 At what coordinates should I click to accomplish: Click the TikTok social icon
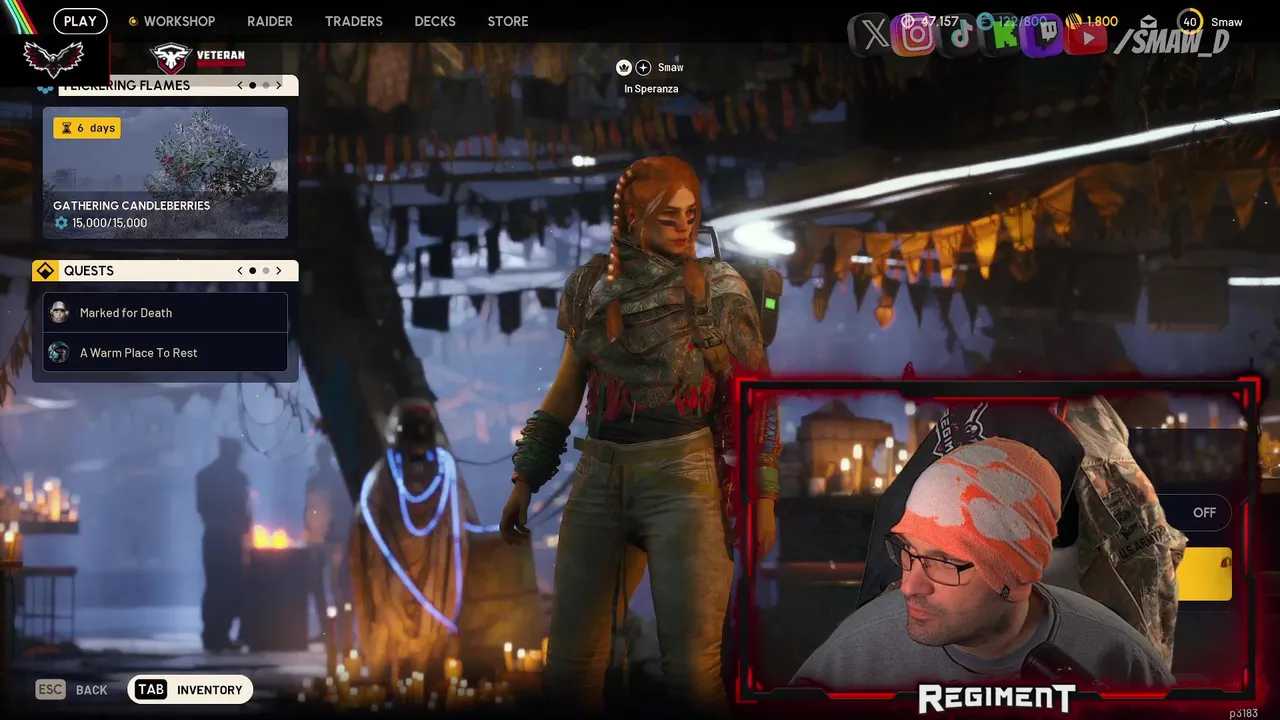click(960, 37)
